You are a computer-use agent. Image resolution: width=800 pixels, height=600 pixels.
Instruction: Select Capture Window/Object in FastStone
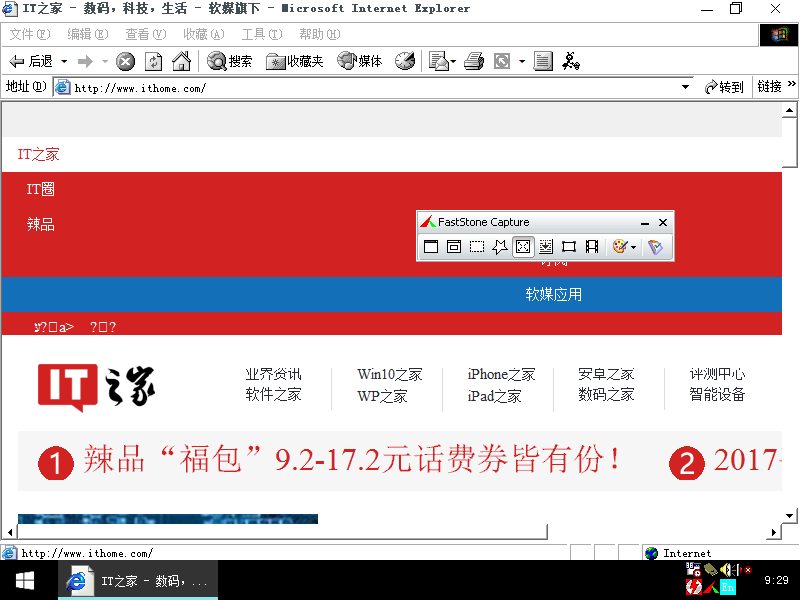click(454, 247)
